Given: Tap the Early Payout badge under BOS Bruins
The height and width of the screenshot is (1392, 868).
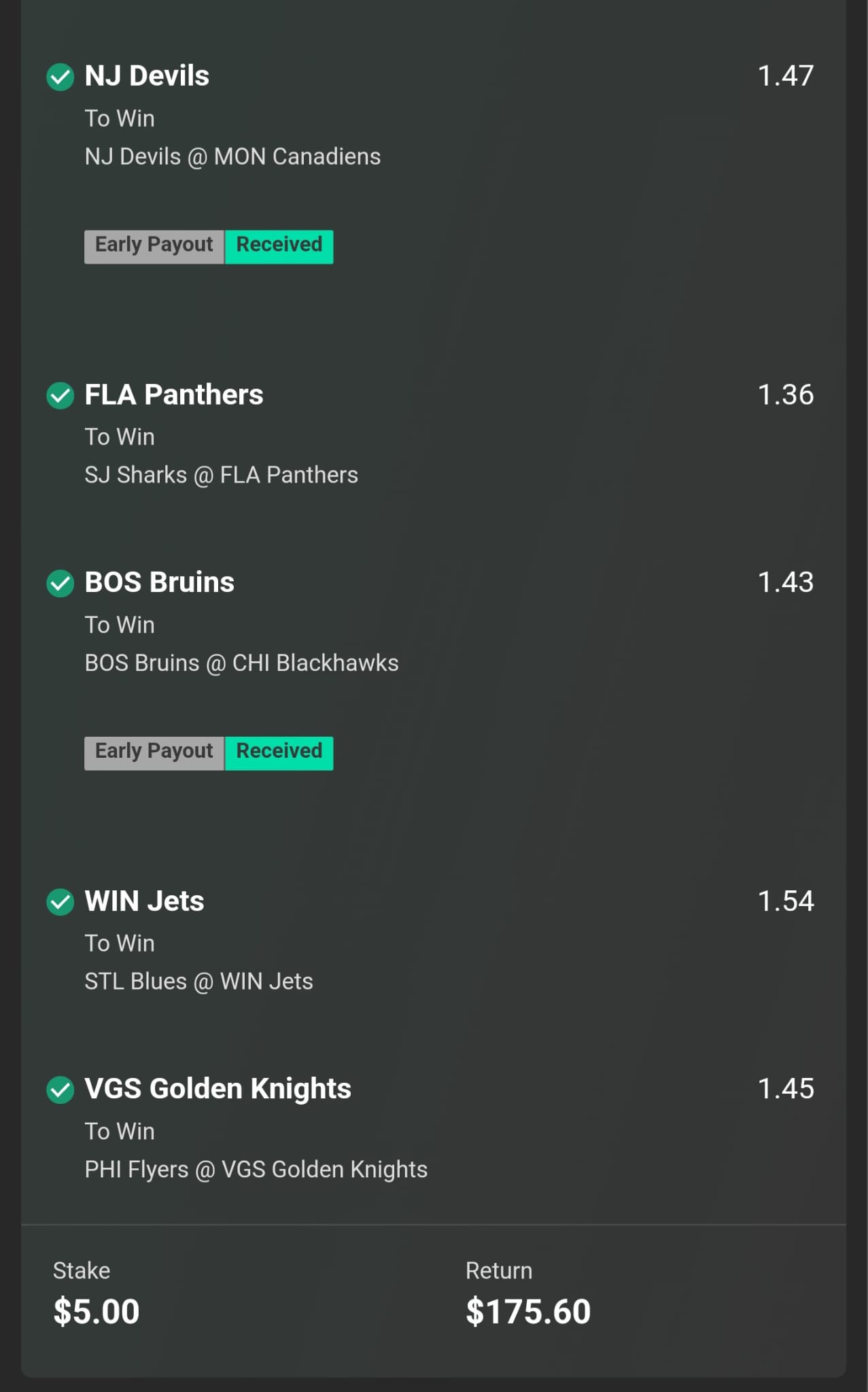Looking at the screenshot, I should point(154,753).
